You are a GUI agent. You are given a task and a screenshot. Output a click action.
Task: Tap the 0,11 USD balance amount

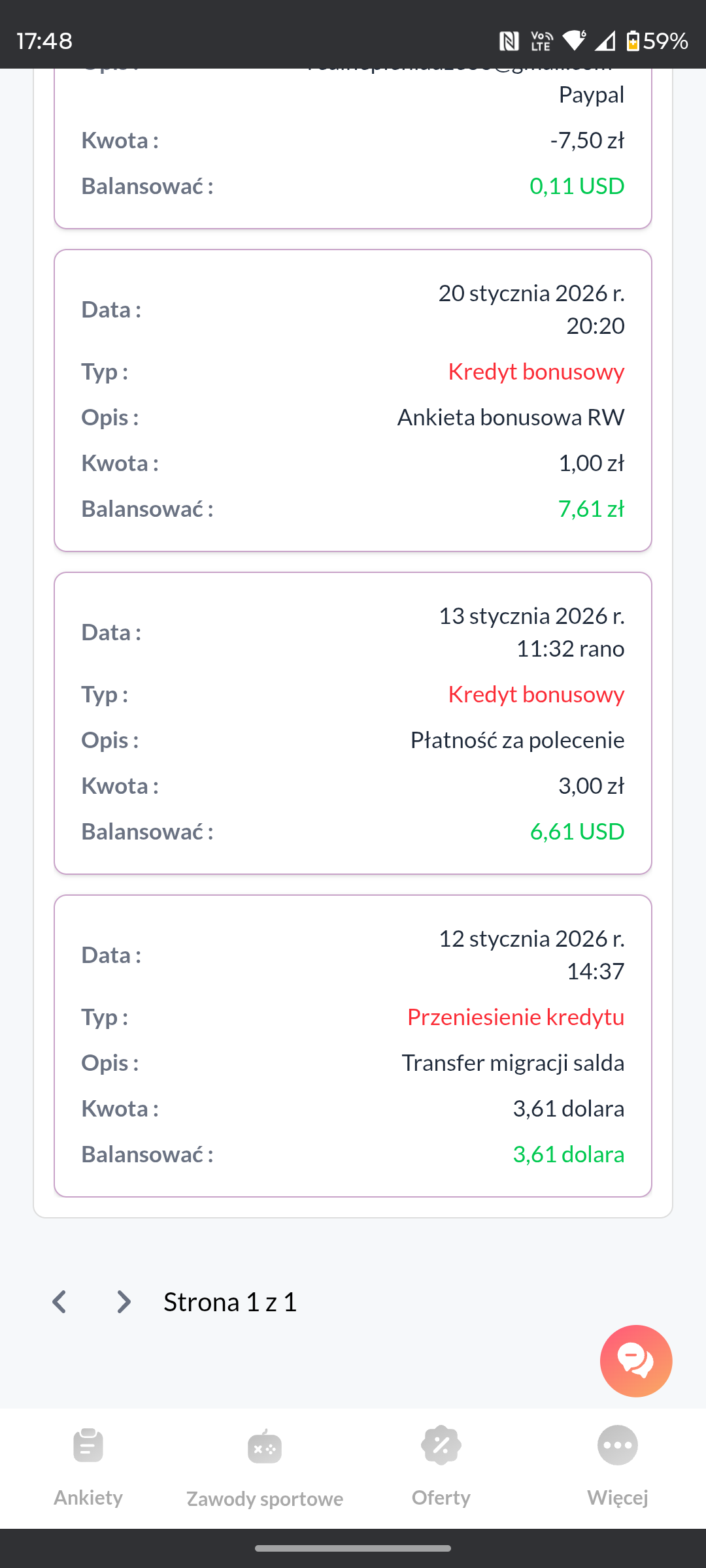(577, 186)
